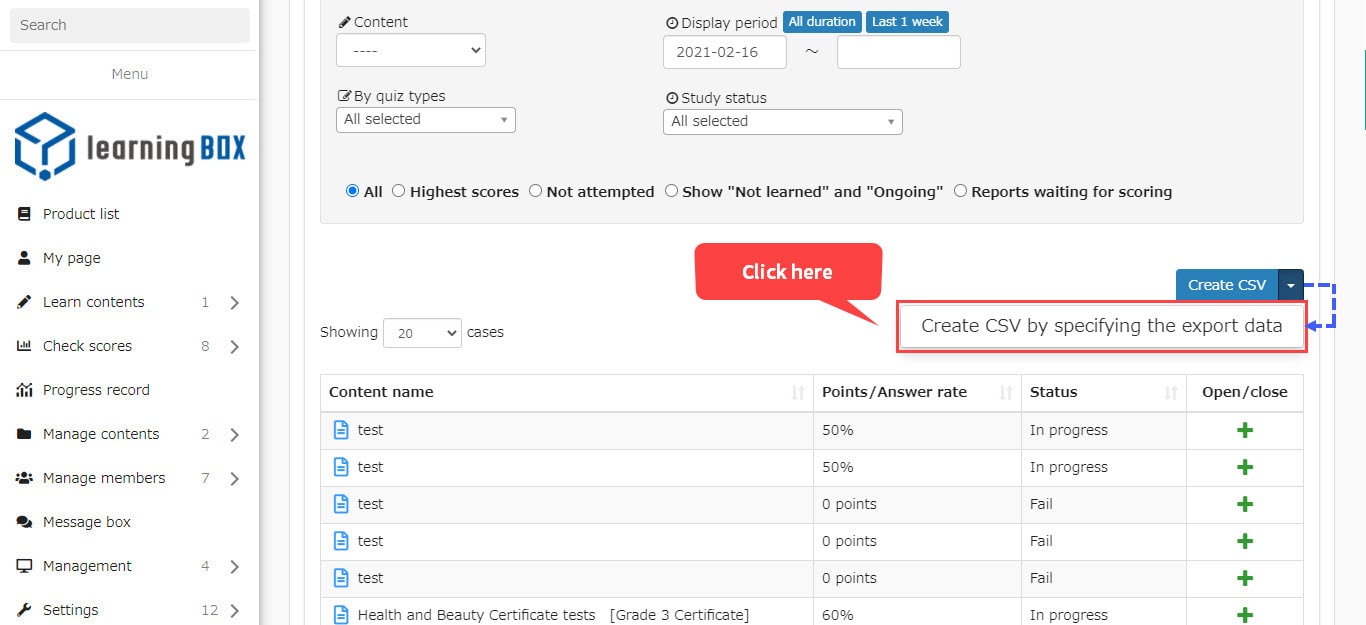Screen dimensions: 1366x625
Task: Select the Highest scores radio button
Action: coord(399,191)
